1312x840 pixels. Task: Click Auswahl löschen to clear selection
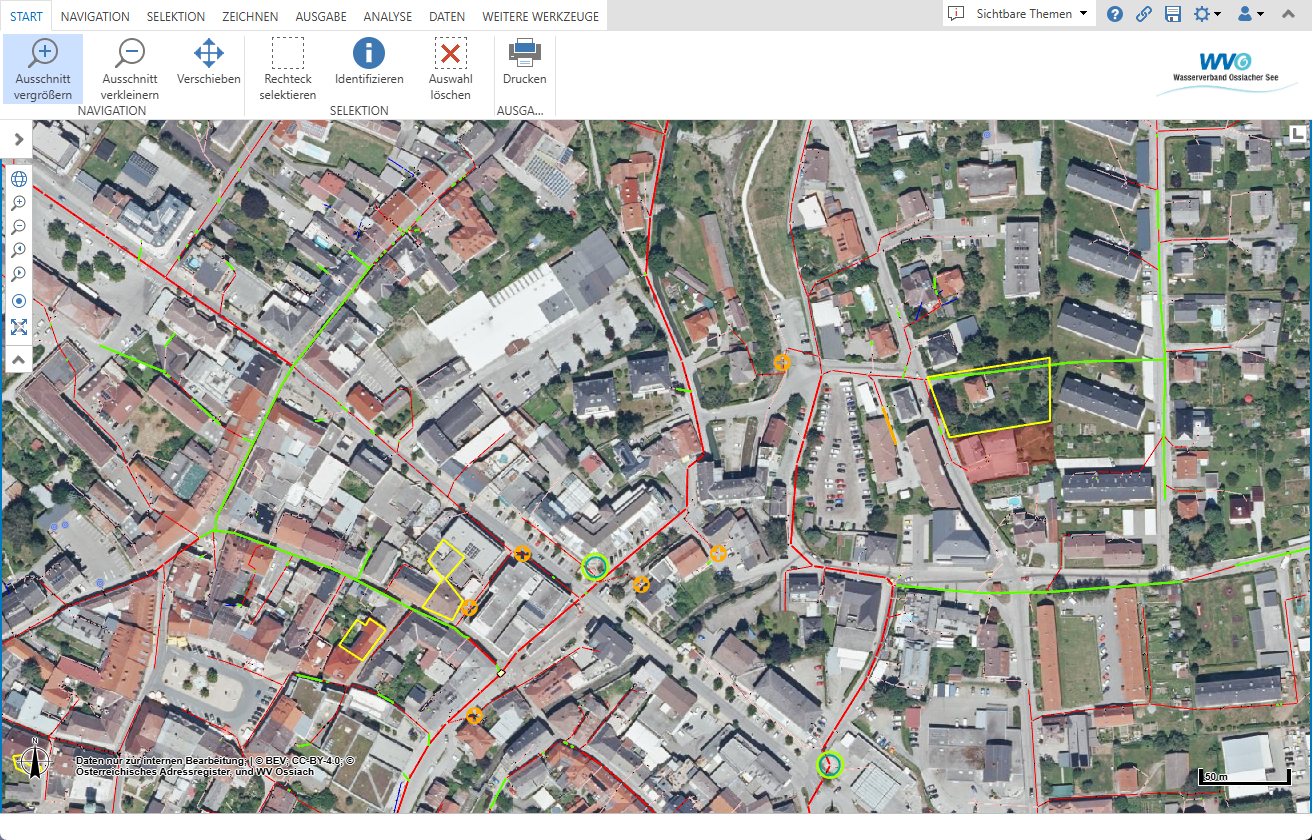450,68
